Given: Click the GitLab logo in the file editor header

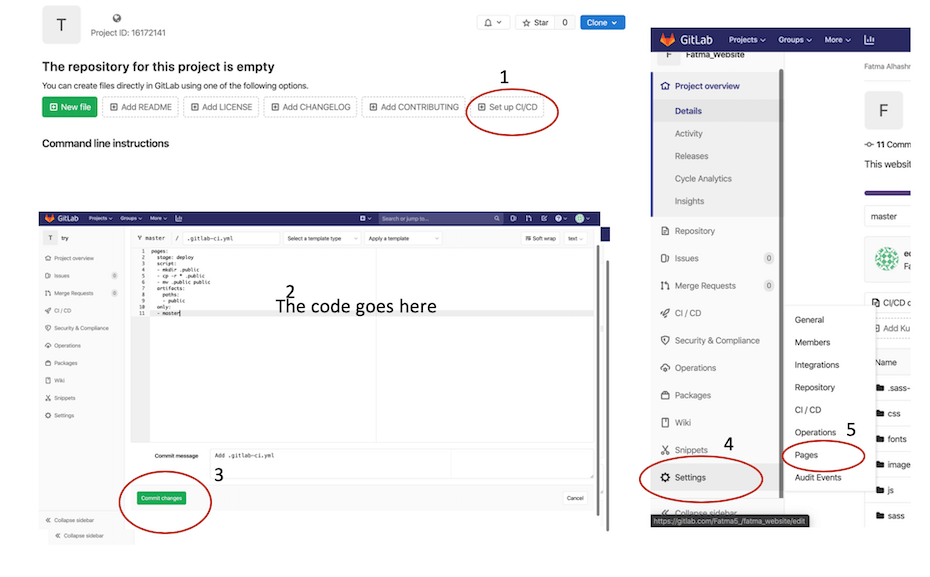Looking at the screenshot, I should 62,218.
